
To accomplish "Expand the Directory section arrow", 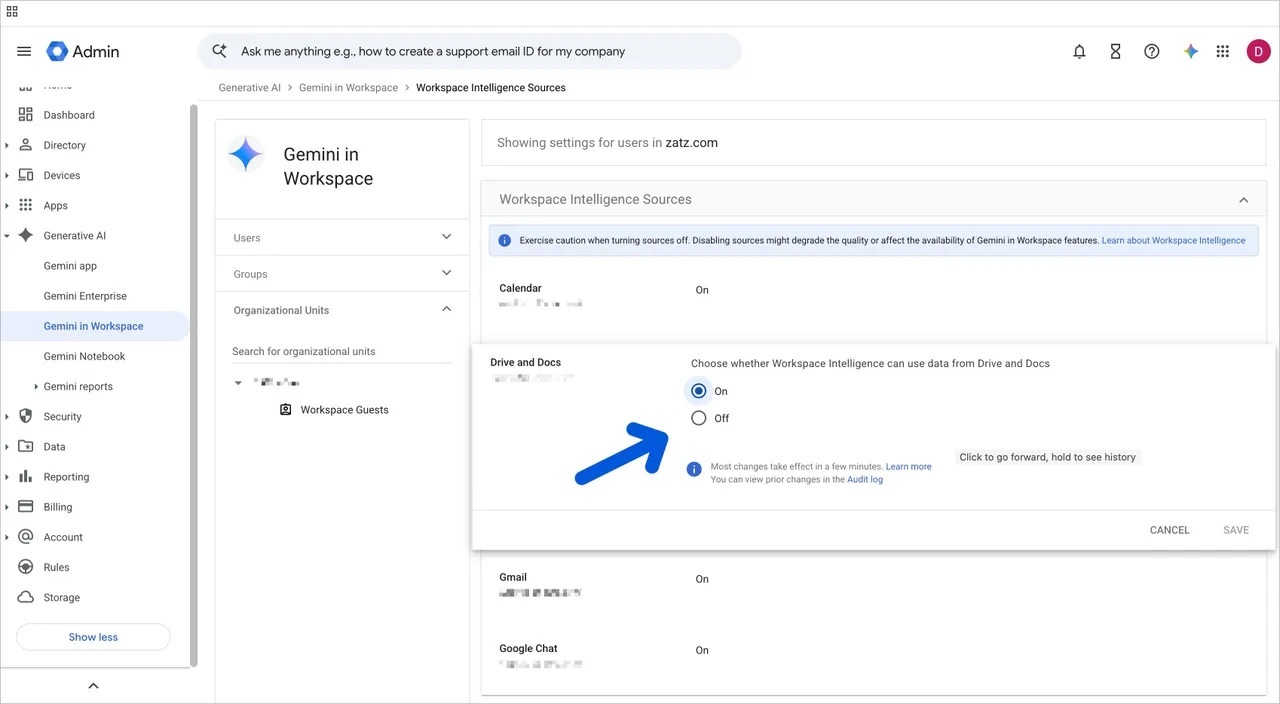I will coord(7,145).
